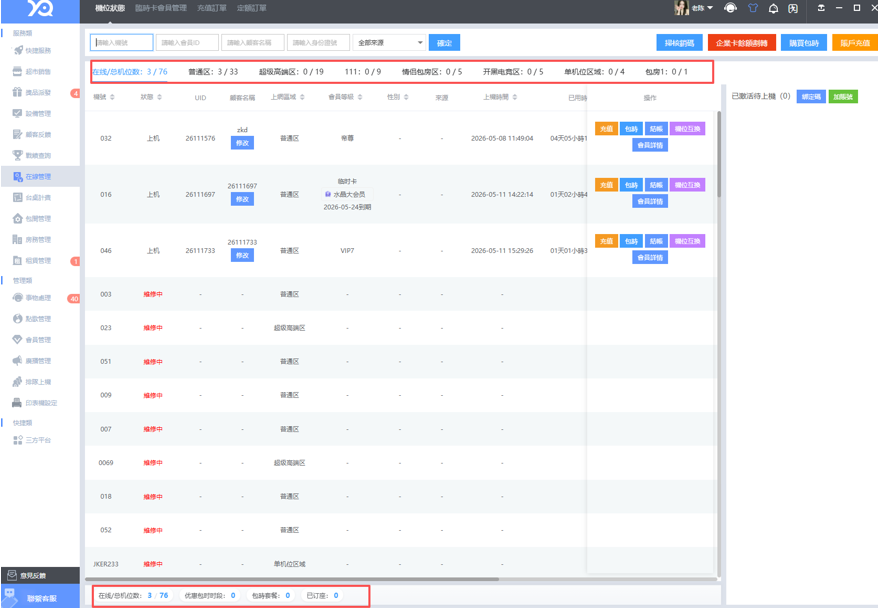Expand the 全部來源 source dropdown
The image size is (878, 608).
click(389, 43)
